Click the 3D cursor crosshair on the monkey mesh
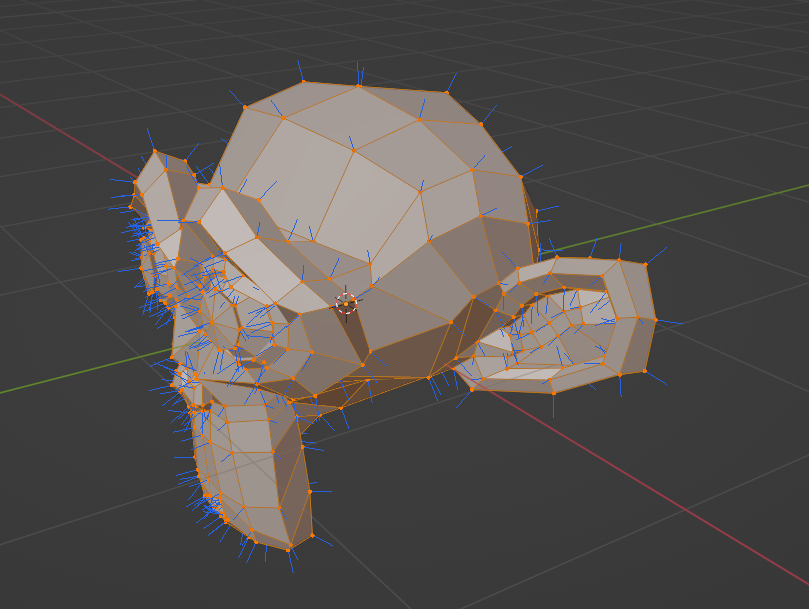Image resolution: width=809 pixels, height=609 pixels. tap(346, 303)
